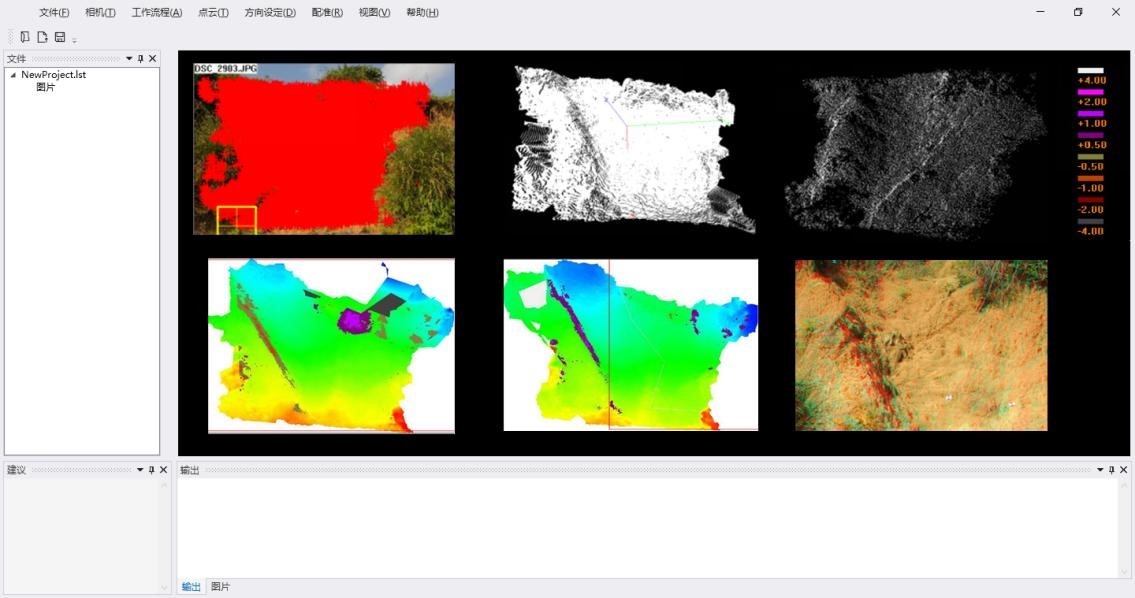The image size is (1135, 598).
Task: Close the 文件 panel
Action: point(152,59)
